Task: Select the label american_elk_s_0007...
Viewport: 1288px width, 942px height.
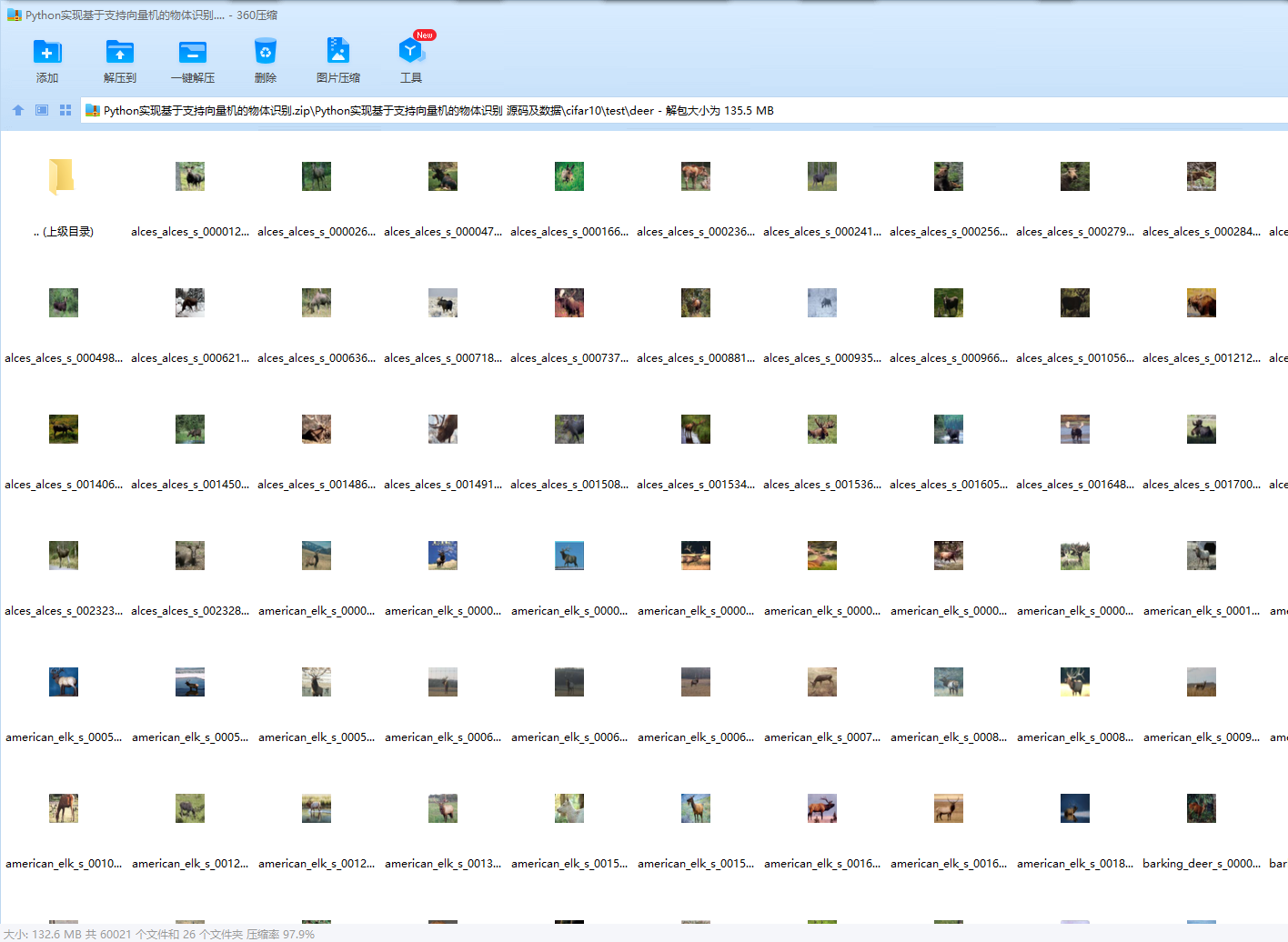Action: pyautogui.click(x=822, y=737)
